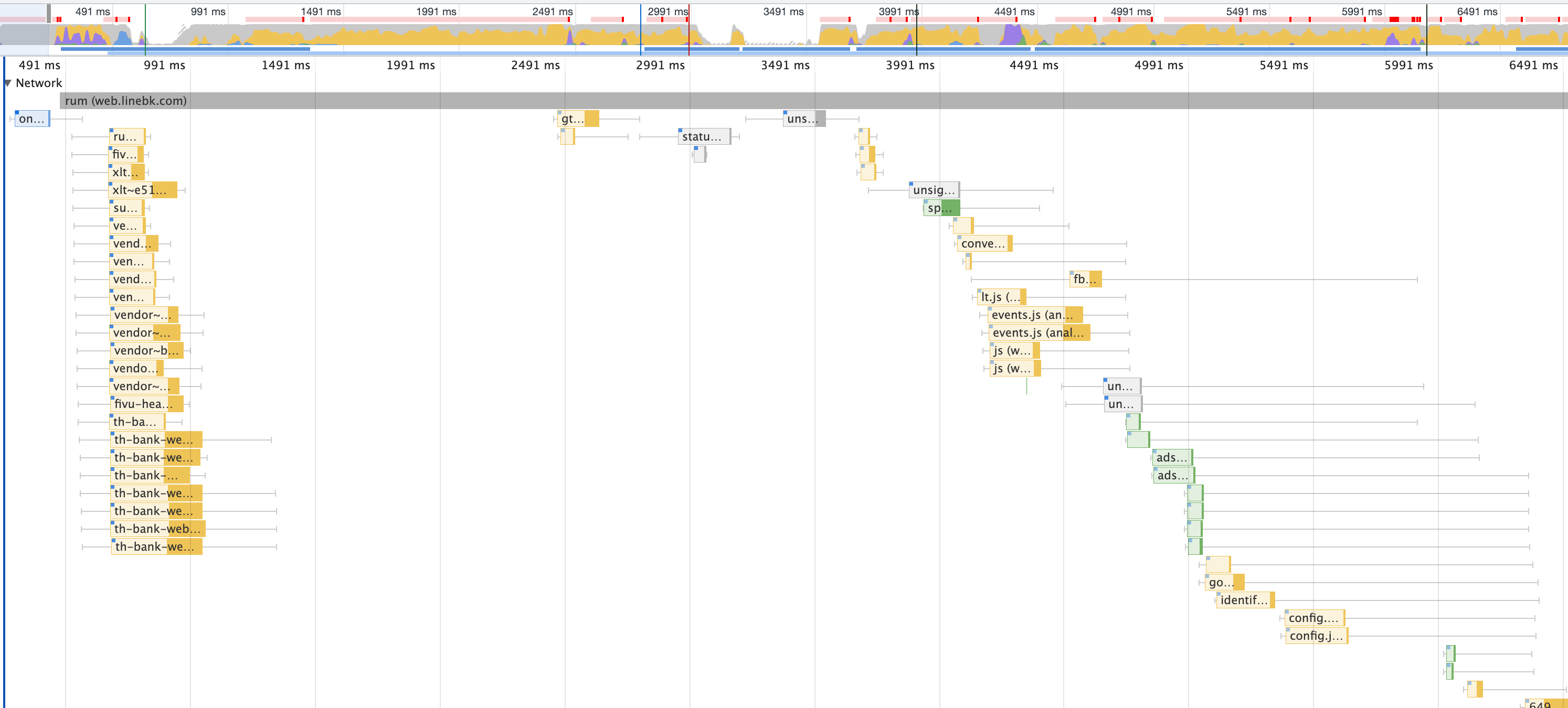This screenshot has height=708, width=1568.
Task: Select the gray 'statu...' request
Action: 704,137
